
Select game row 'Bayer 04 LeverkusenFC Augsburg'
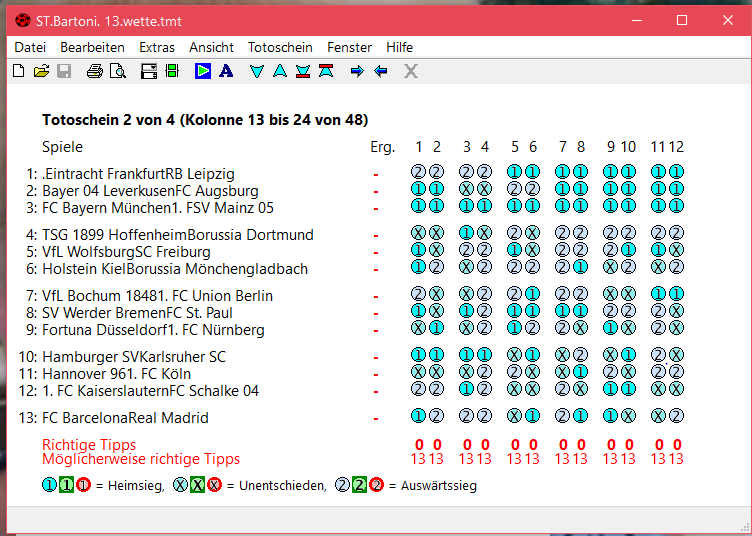click(150, 191)
